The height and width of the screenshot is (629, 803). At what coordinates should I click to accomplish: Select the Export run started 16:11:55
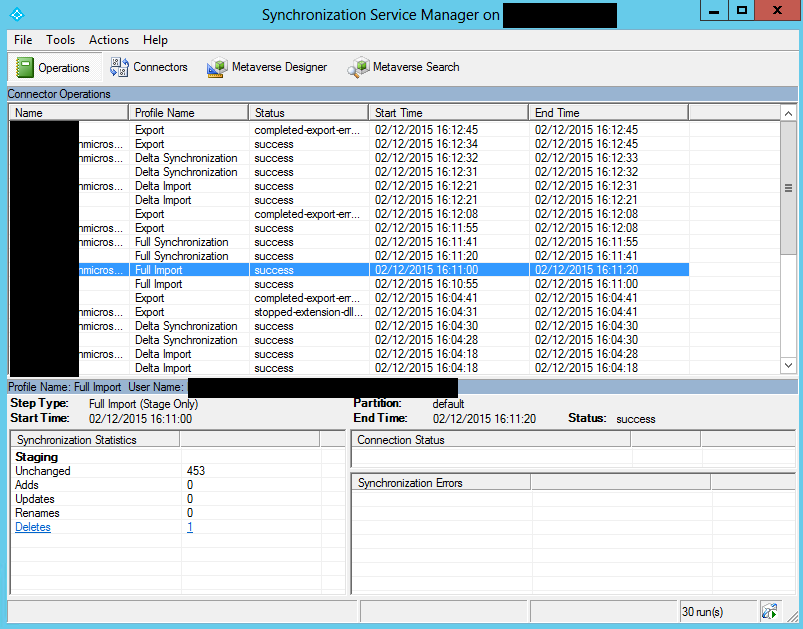point(349,228)
